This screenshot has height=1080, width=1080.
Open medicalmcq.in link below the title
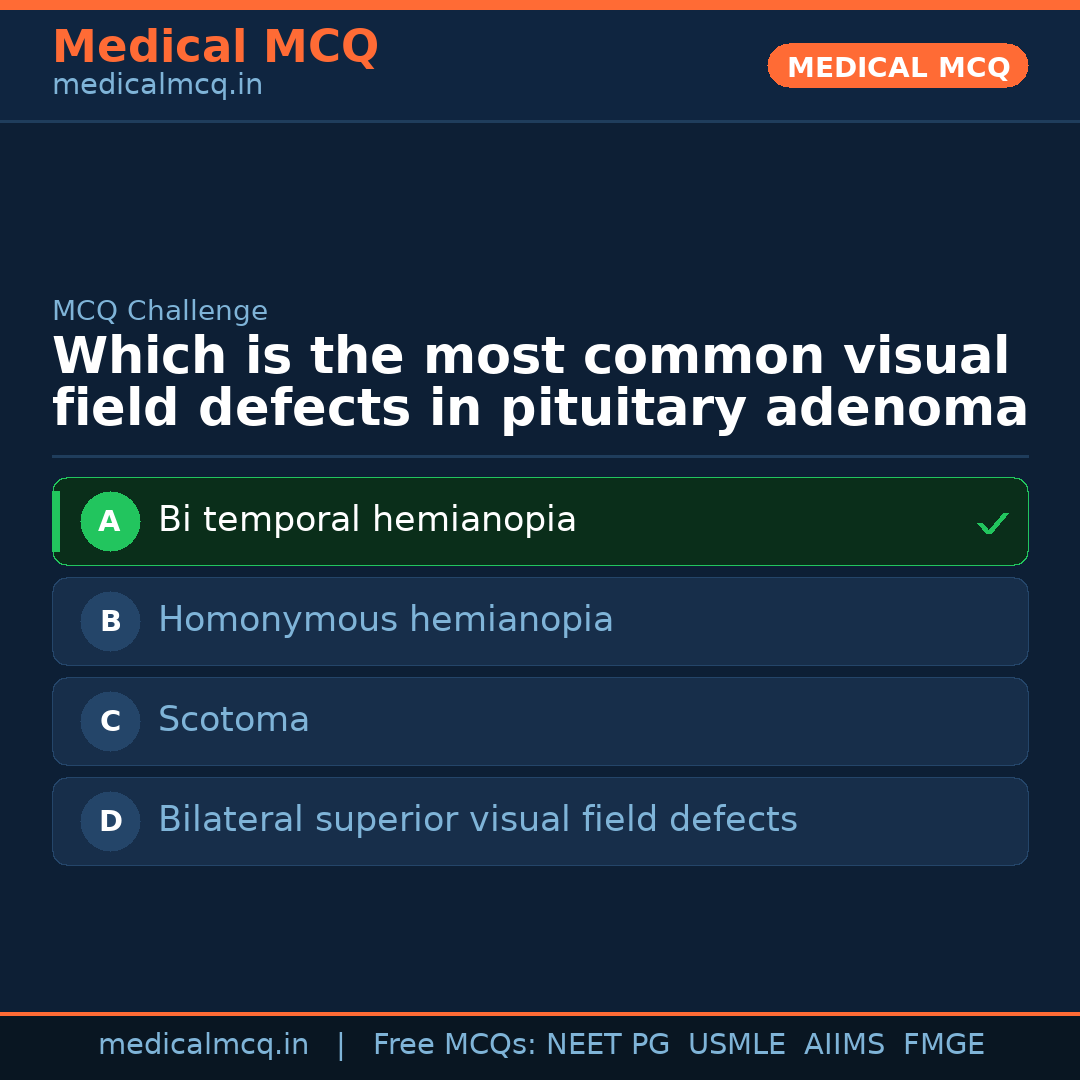pos(157,85)
